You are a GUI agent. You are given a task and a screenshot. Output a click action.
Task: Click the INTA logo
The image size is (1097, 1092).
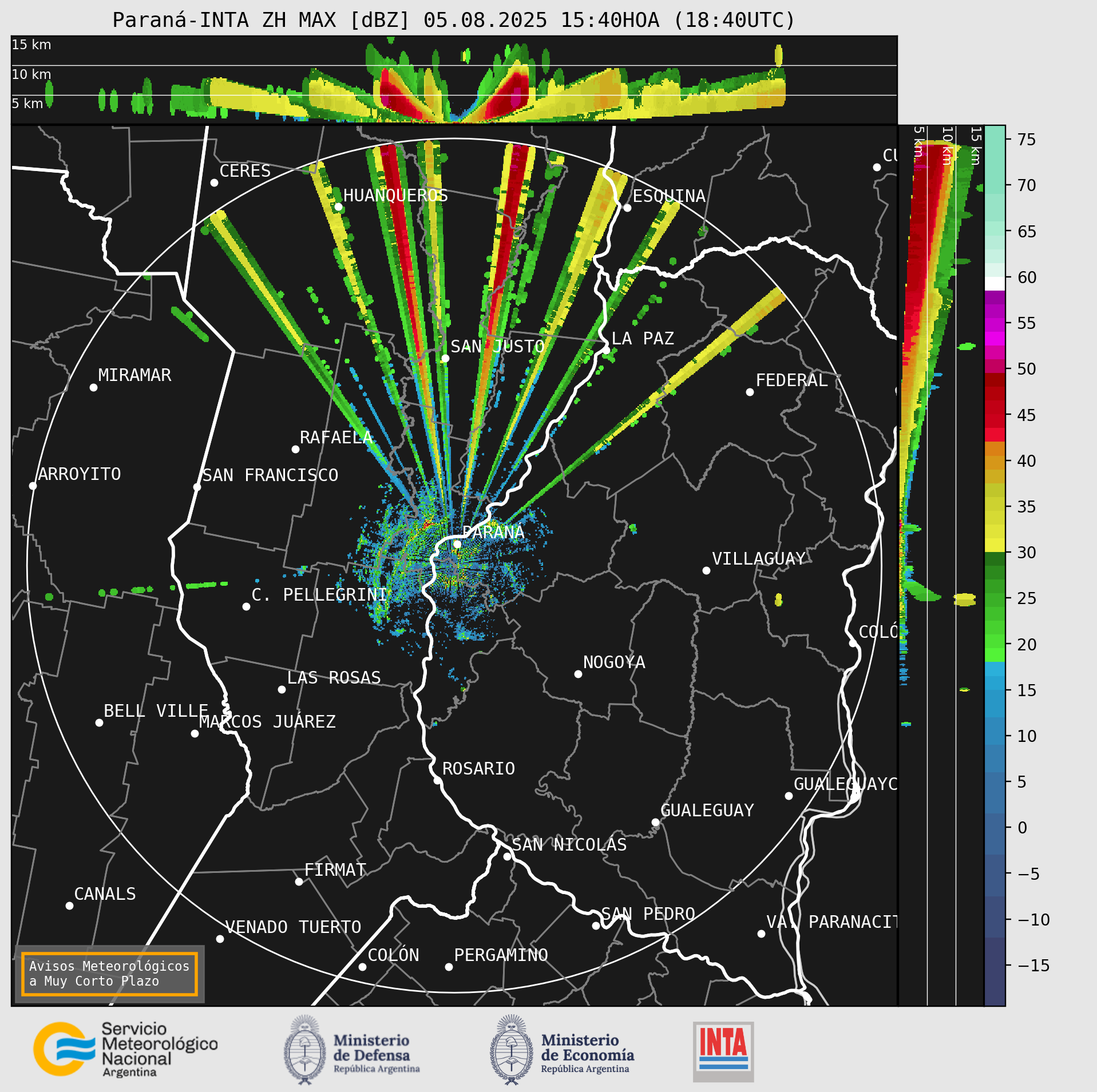(723, 1051)
